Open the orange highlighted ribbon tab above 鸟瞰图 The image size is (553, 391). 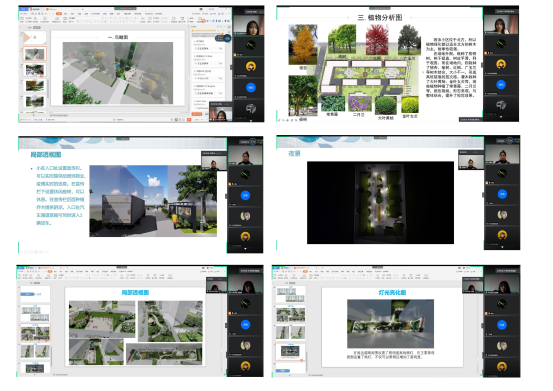pyautogui.click(x=59, y=13)
